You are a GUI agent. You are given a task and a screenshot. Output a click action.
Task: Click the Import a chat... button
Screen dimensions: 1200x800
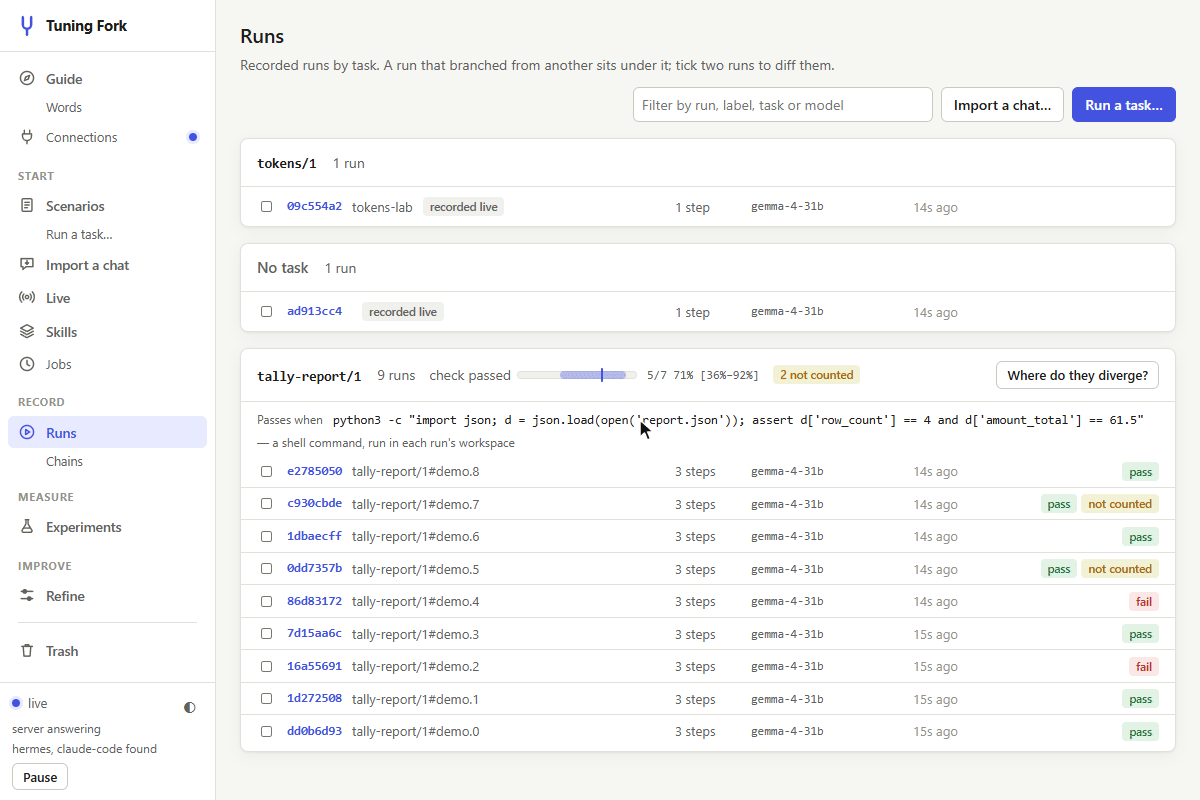pyautogui.click(x=1002, y=105)
